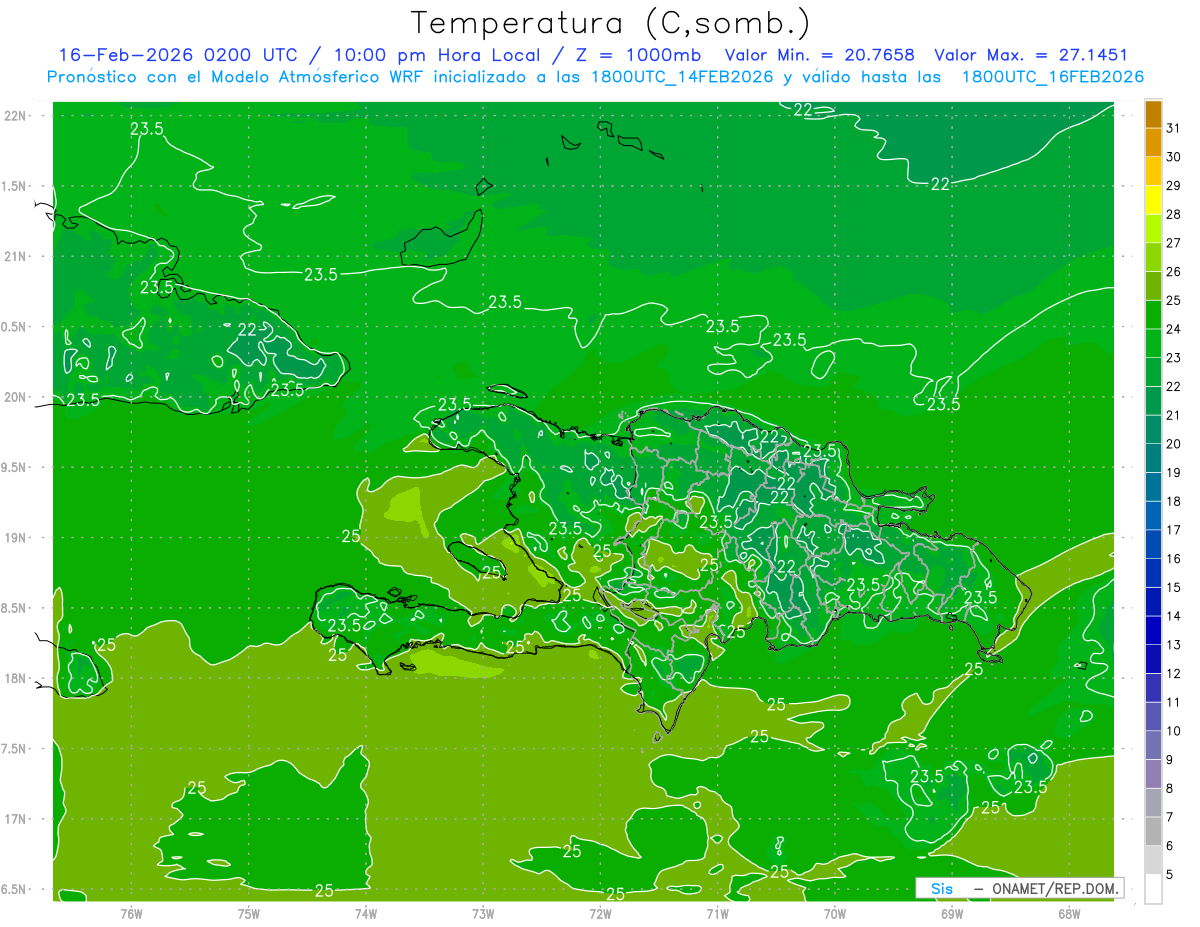Pick the color bar segment between 22 and 23
The width and height of the screenshot is (1200, 927).
(x=1153, y=372)
